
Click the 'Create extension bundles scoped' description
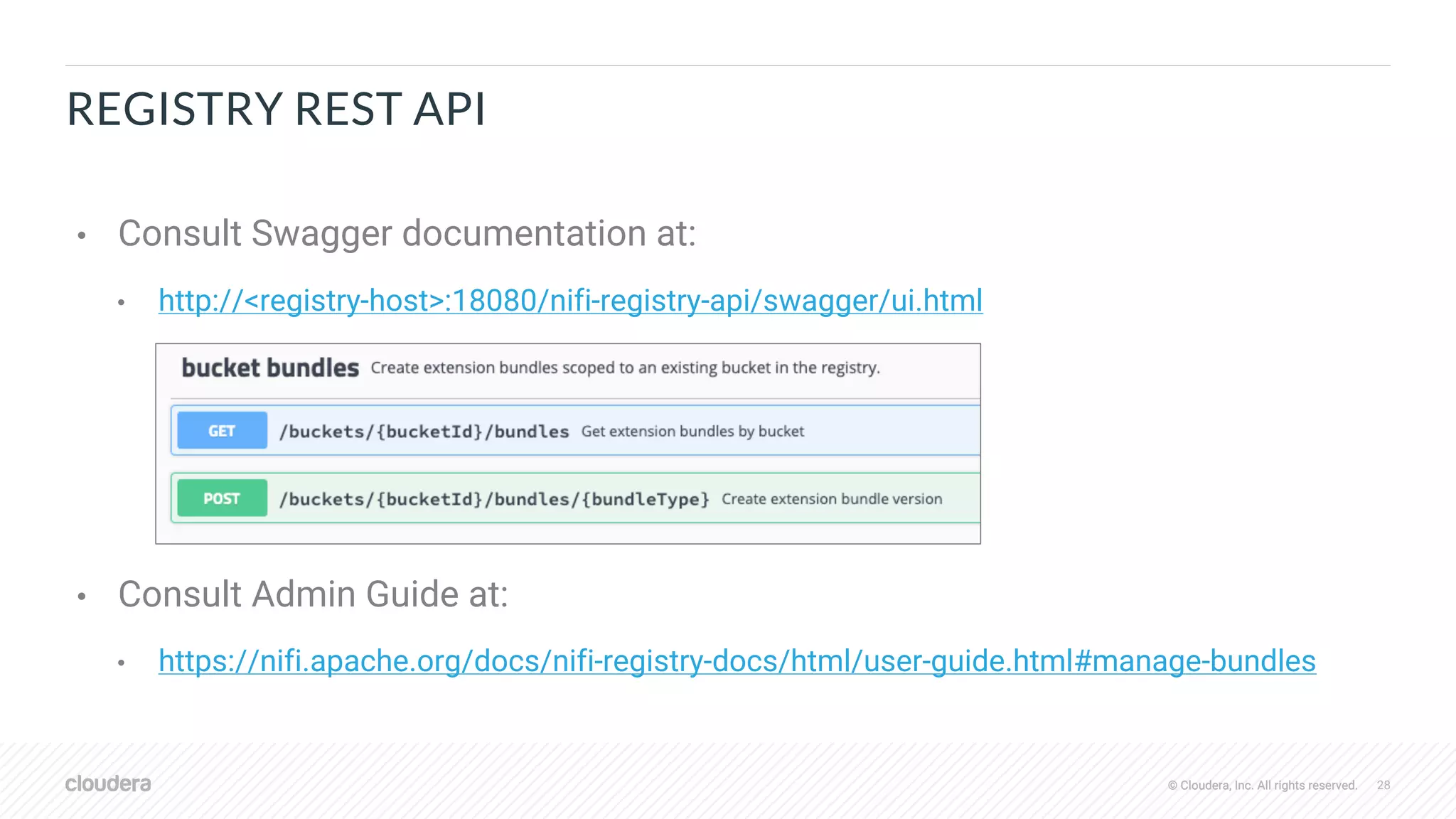(625, 368)
